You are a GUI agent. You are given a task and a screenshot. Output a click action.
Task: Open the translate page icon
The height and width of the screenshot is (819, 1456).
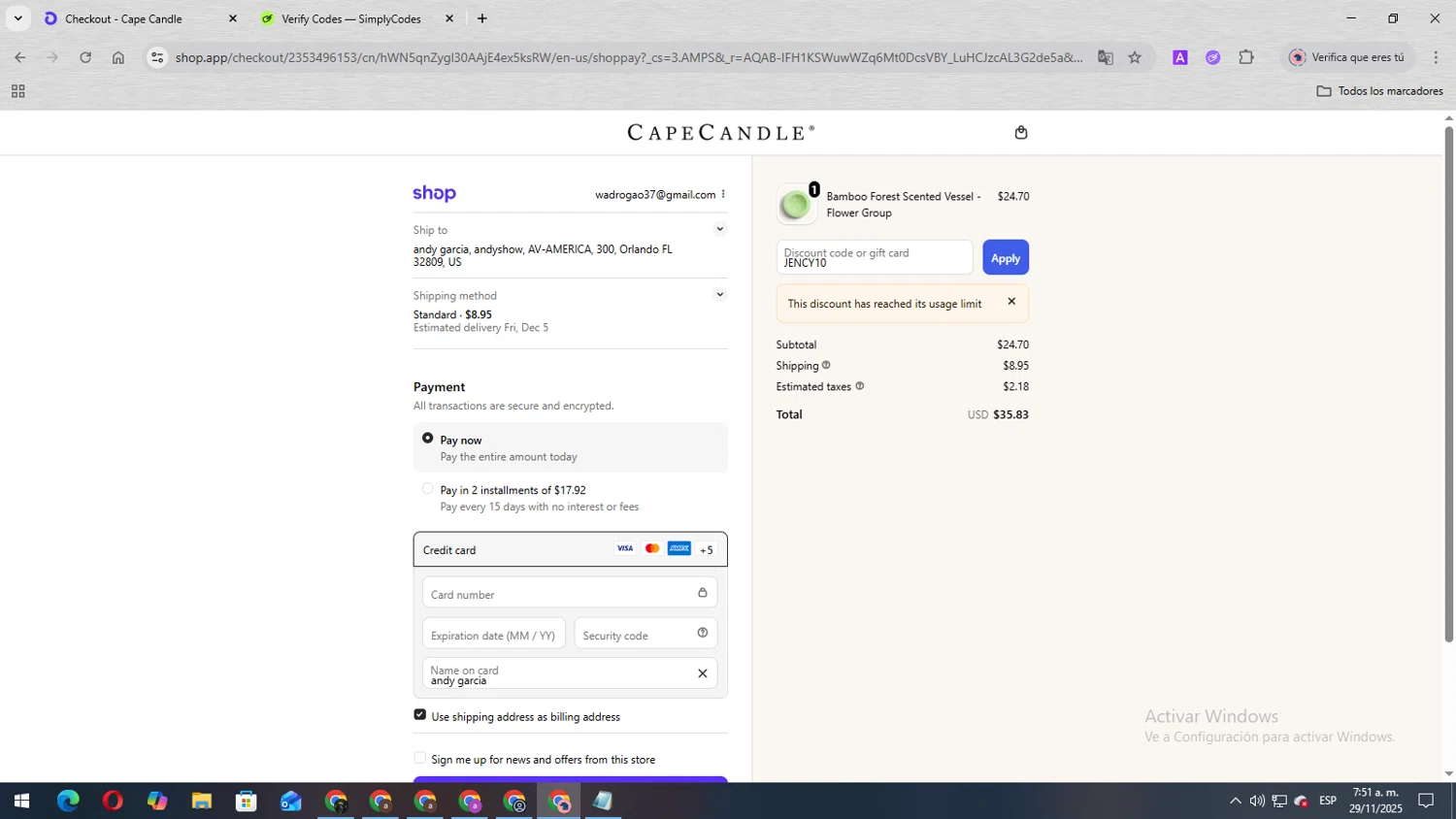1106,57
